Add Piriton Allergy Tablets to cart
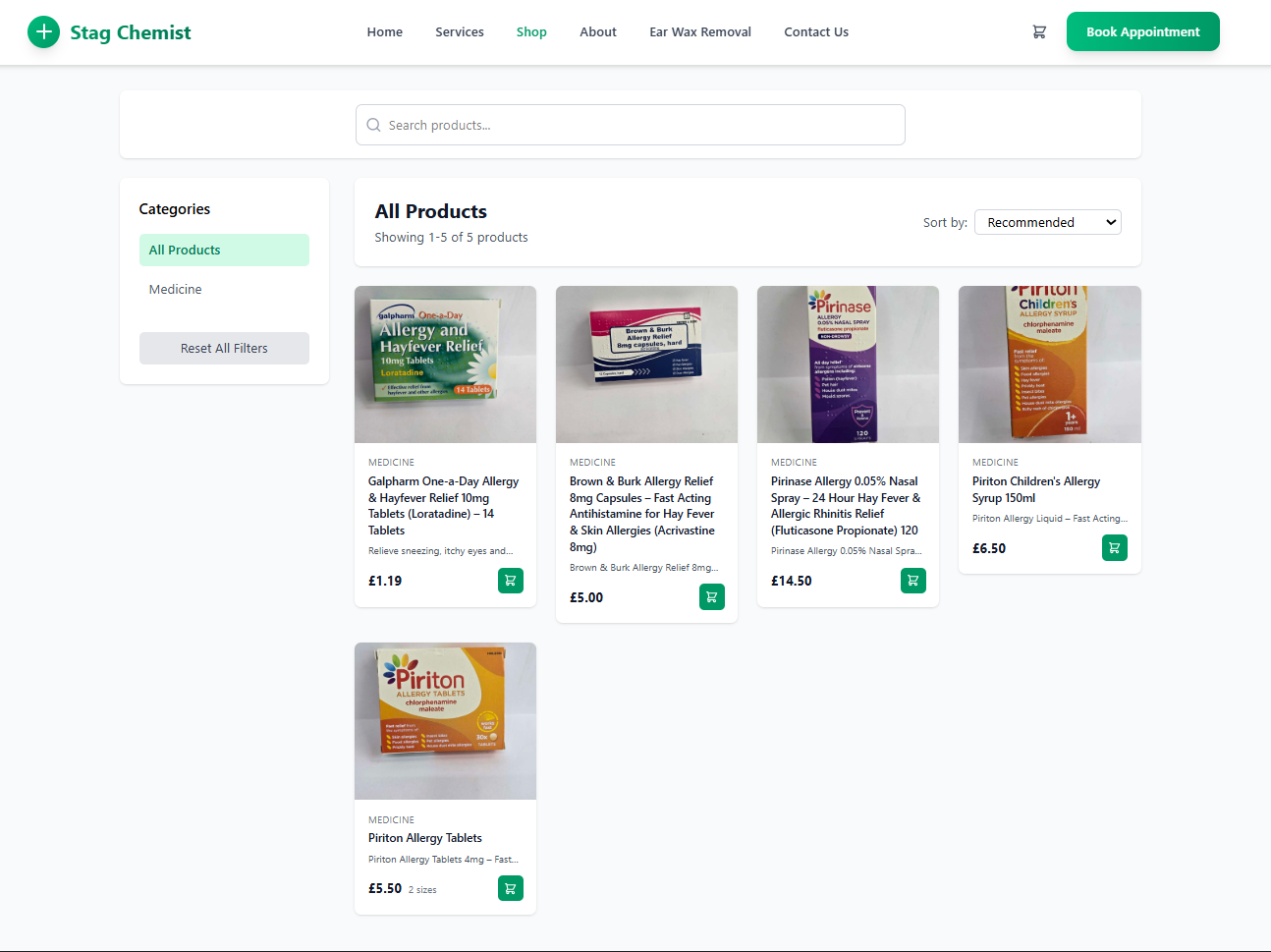Viewport: 1271px width, 952px height. pyautogui.click(x=511, y=888)
